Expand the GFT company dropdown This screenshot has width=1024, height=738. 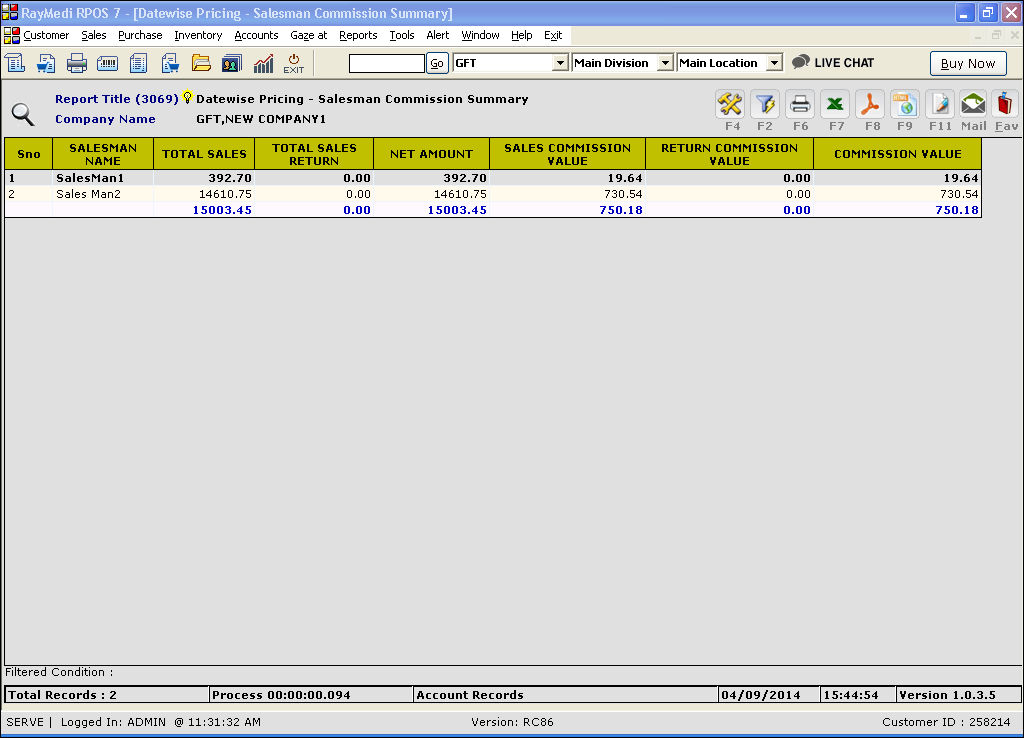click(x=560, y=63)
